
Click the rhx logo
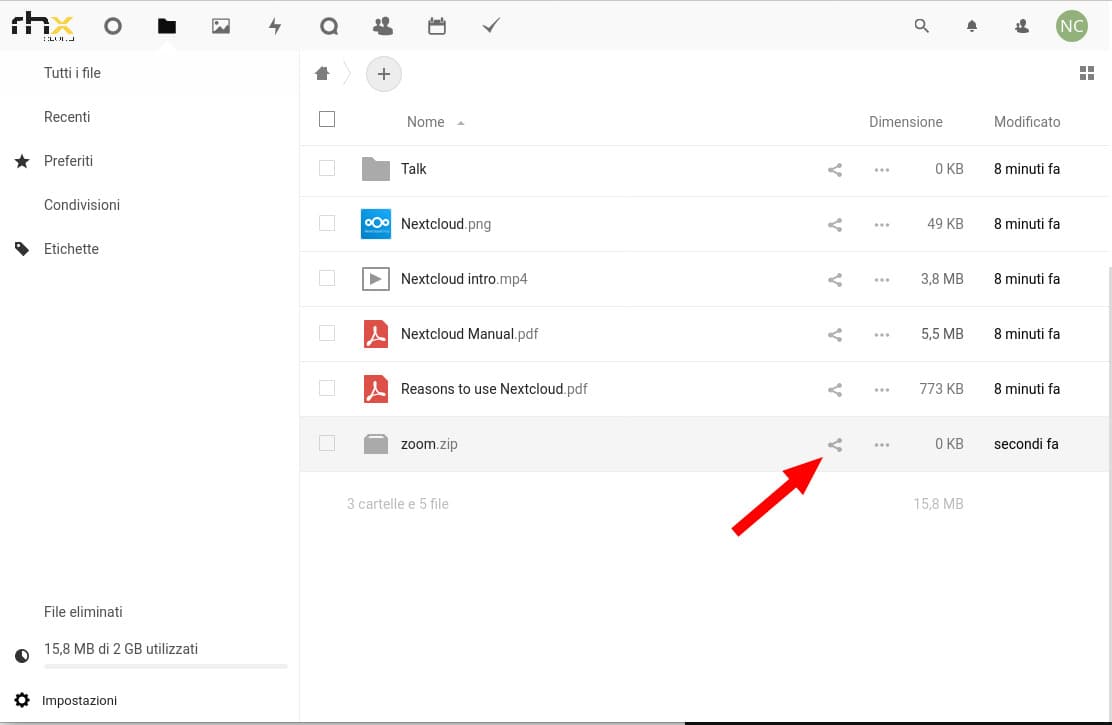click(x=43, y=26)
